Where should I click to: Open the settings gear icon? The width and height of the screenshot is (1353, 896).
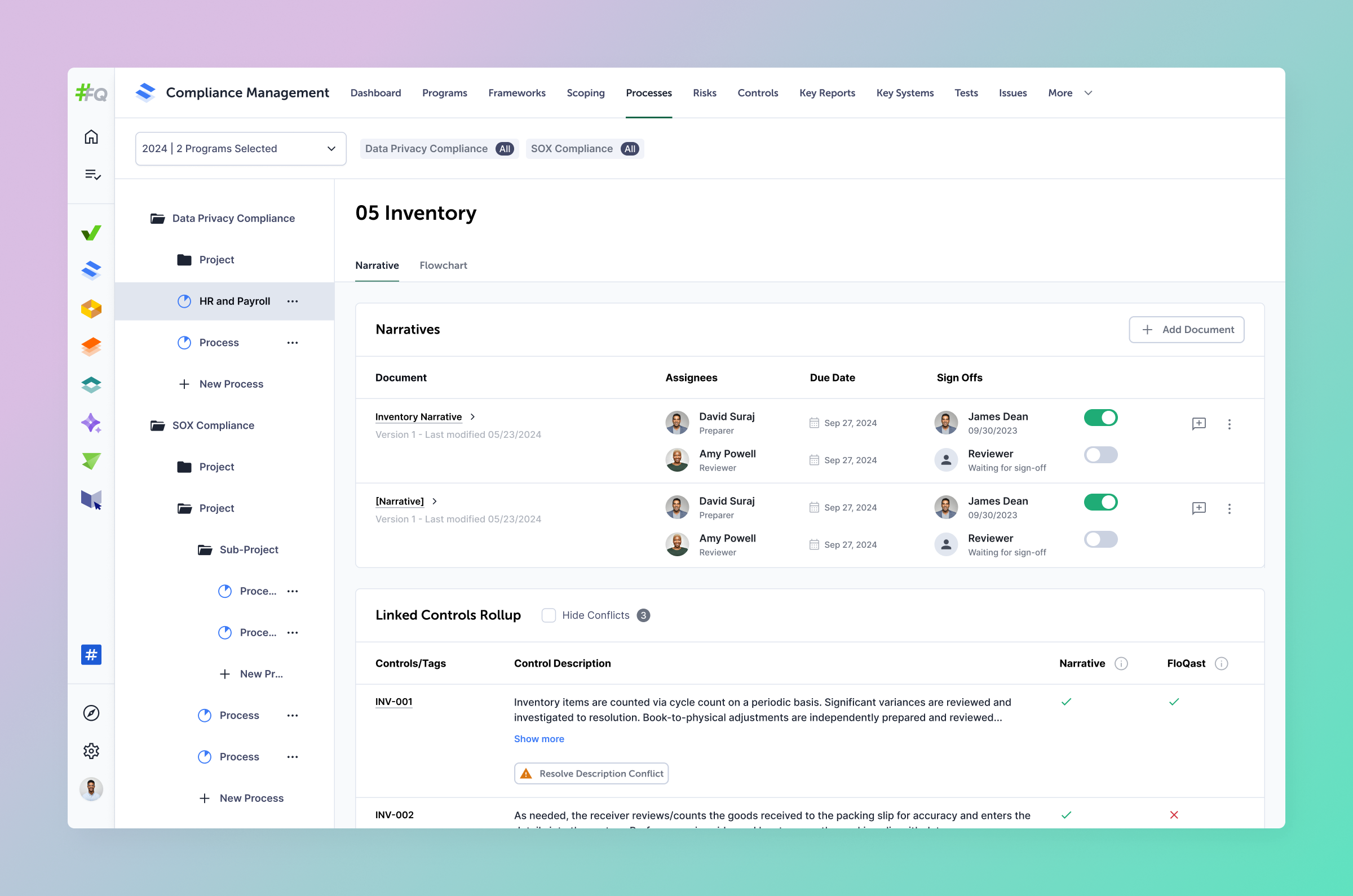(x=91, y=751)
